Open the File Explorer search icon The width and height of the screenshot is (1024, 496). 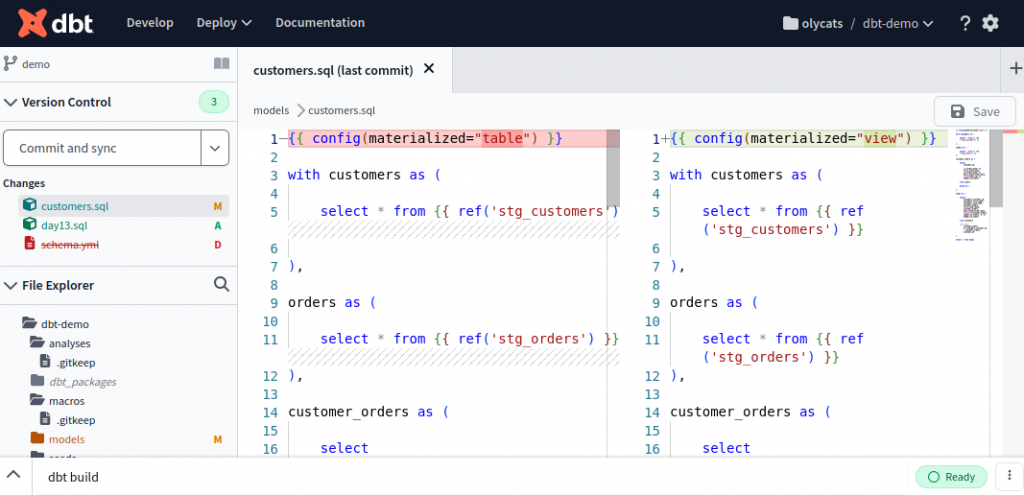click(x=221, y=285)
